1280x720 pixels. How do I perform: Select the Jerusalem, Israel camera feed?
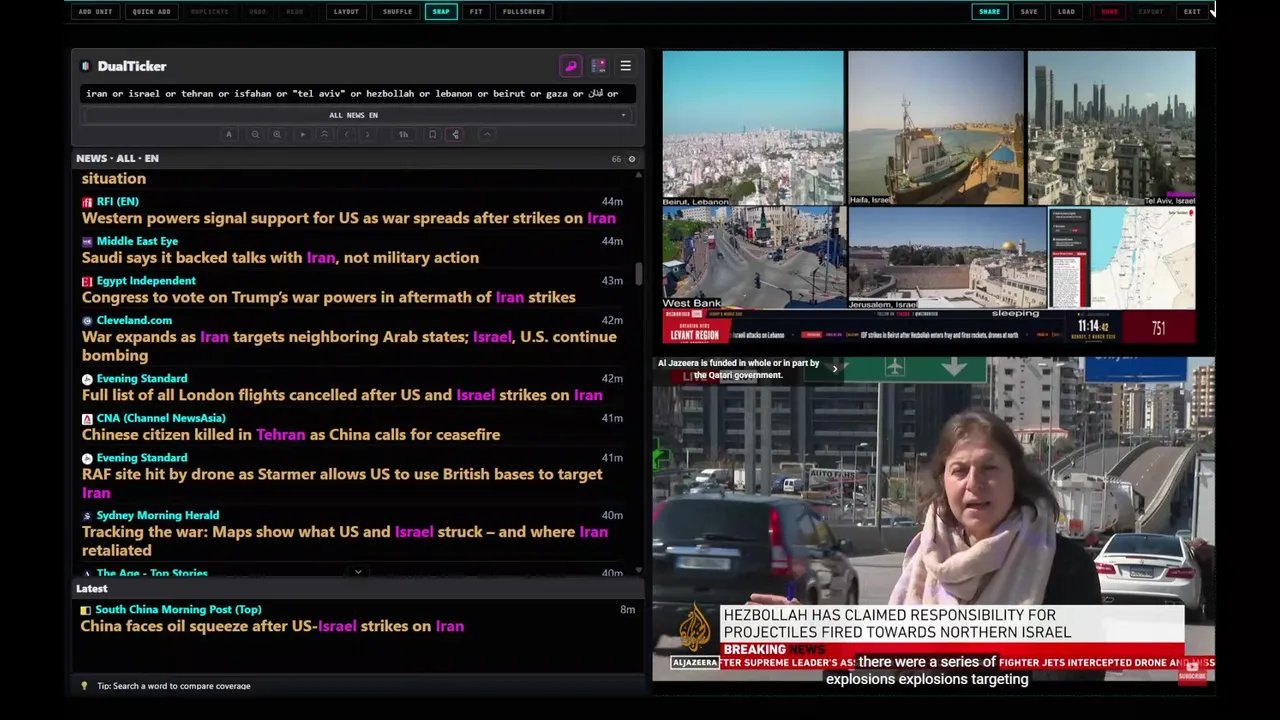click(947, 258)
